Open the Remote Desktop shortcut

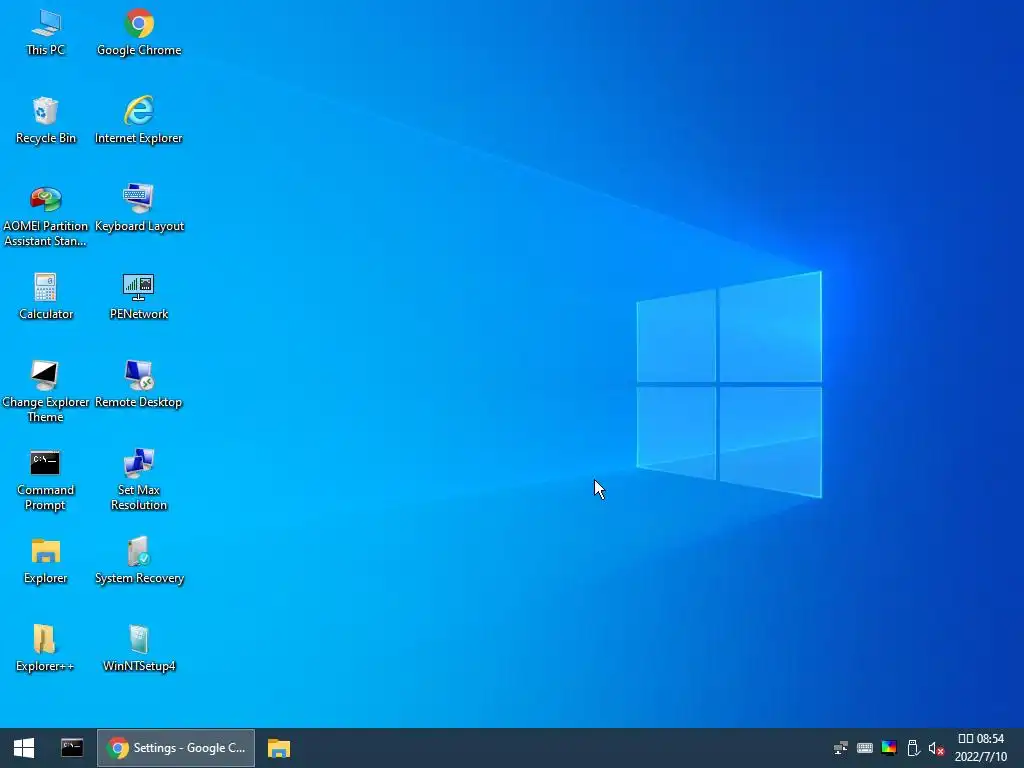(x=139, y=385)
